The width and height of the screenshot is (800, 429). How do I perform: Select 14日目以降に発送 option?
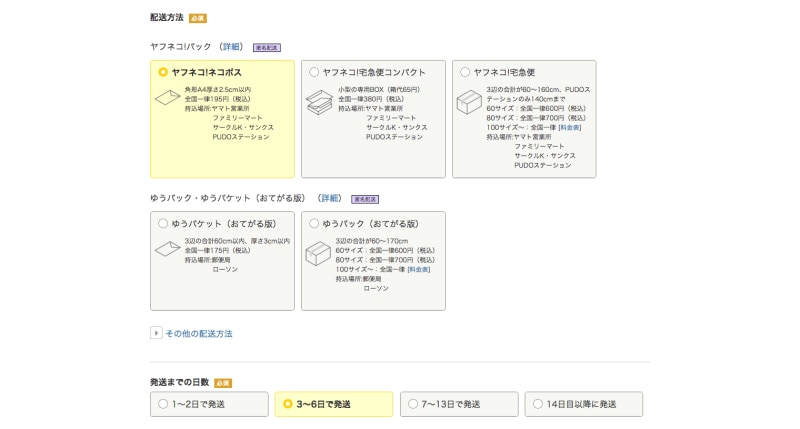pos(538,404)
